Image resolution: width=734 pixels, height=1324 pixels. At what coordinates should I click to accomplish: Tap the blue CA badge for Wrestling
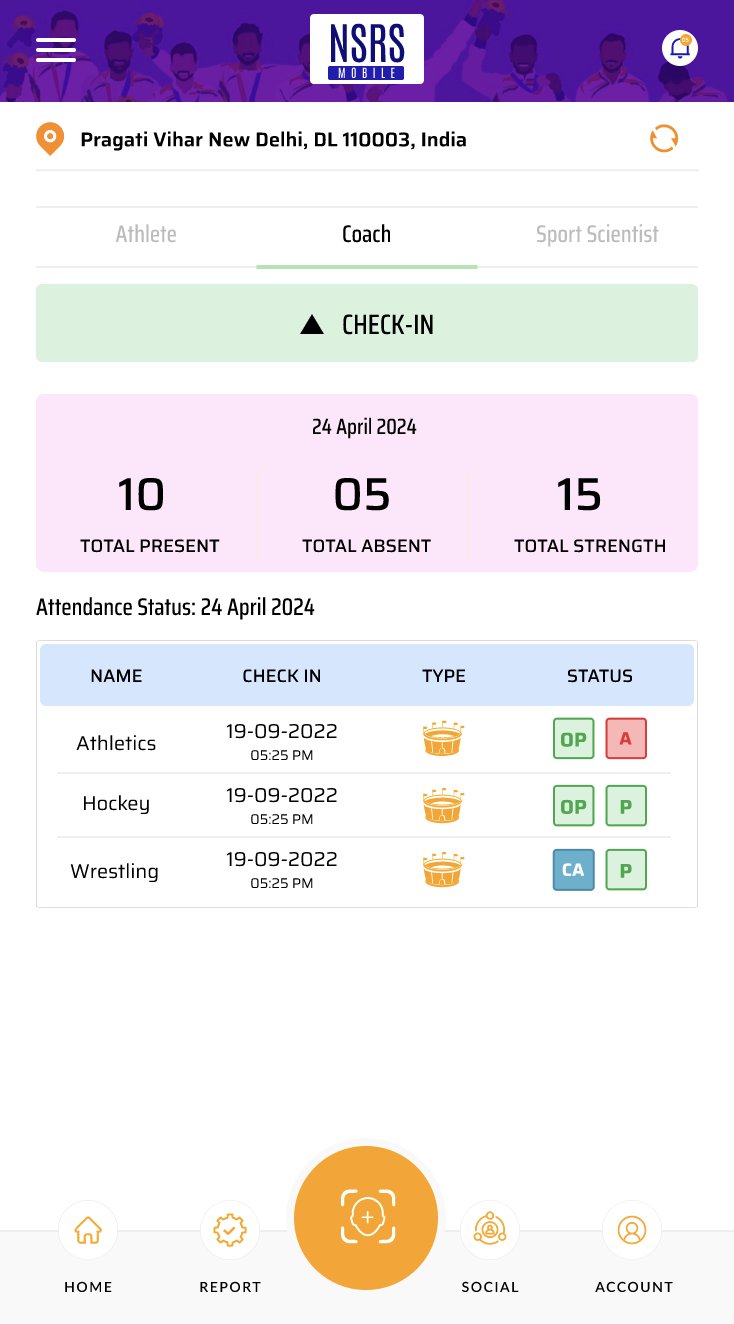pos(573,870)
